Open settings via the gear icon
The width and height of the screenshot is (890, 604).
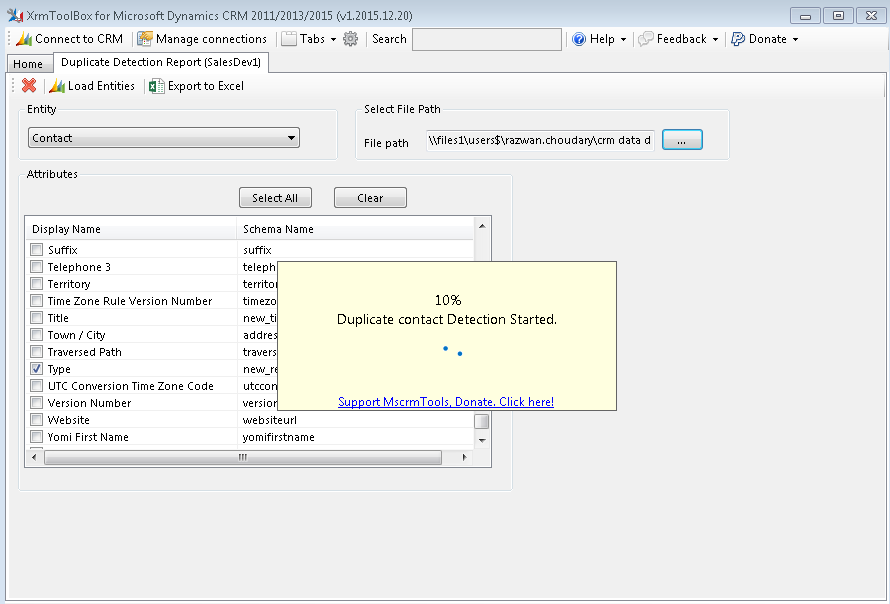(x=351, y=39)
